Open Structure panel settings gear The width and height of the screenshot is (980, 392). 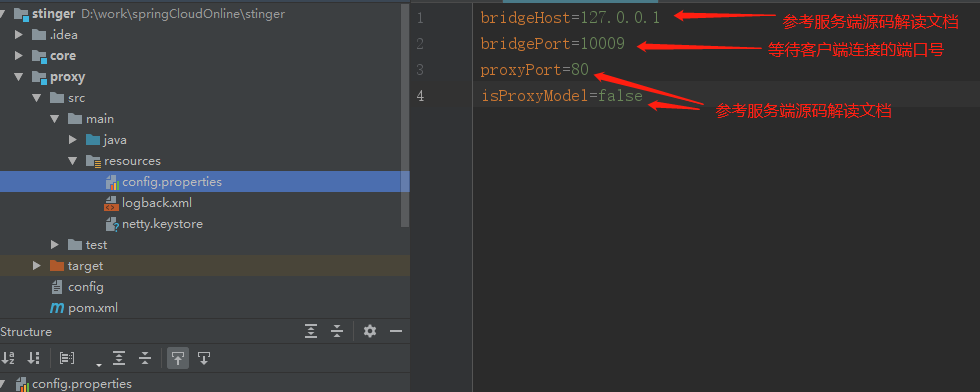click(370, 331)
